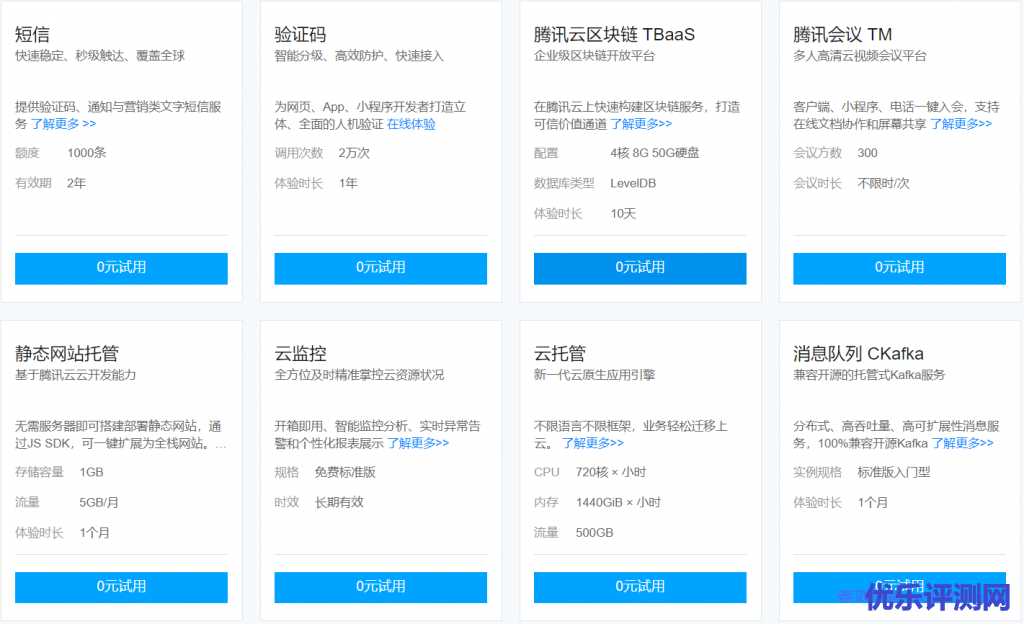Follow 了解更多 link in the TBaaS card
Image resolution: width=1024 pixels, height=624 pixels.
(641, 124)
